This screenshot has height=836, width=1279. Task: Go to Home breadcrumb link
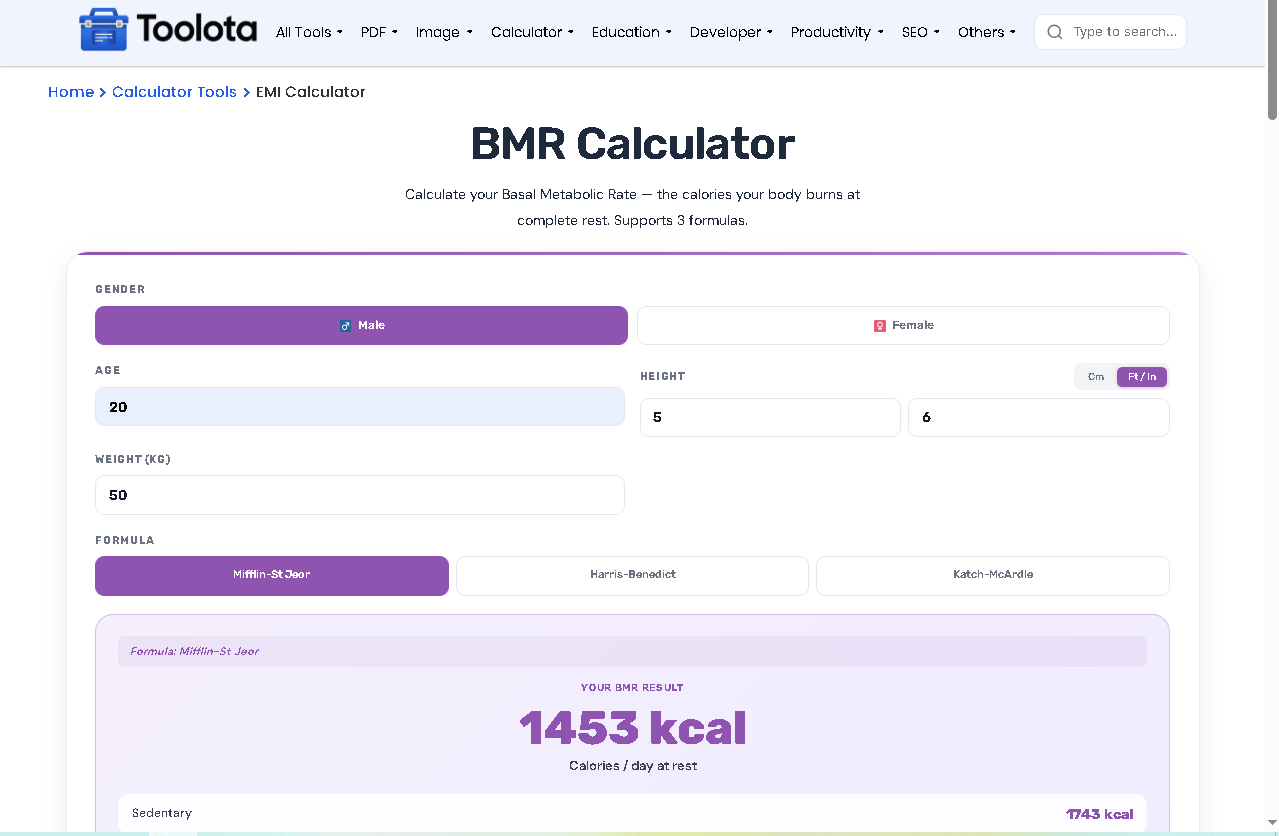[71, 92]
